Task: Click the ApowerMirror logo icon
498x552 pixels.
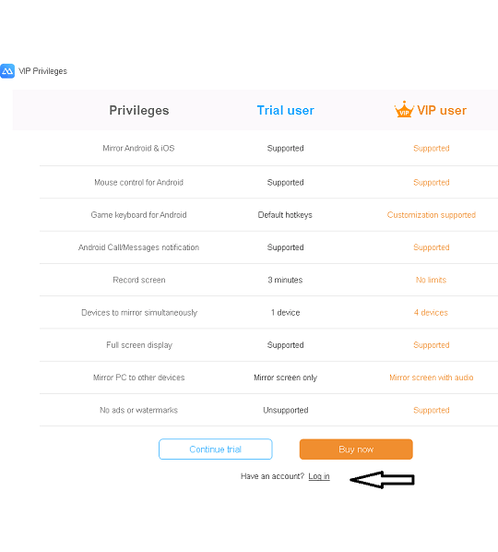Action: tap(7, 71)
